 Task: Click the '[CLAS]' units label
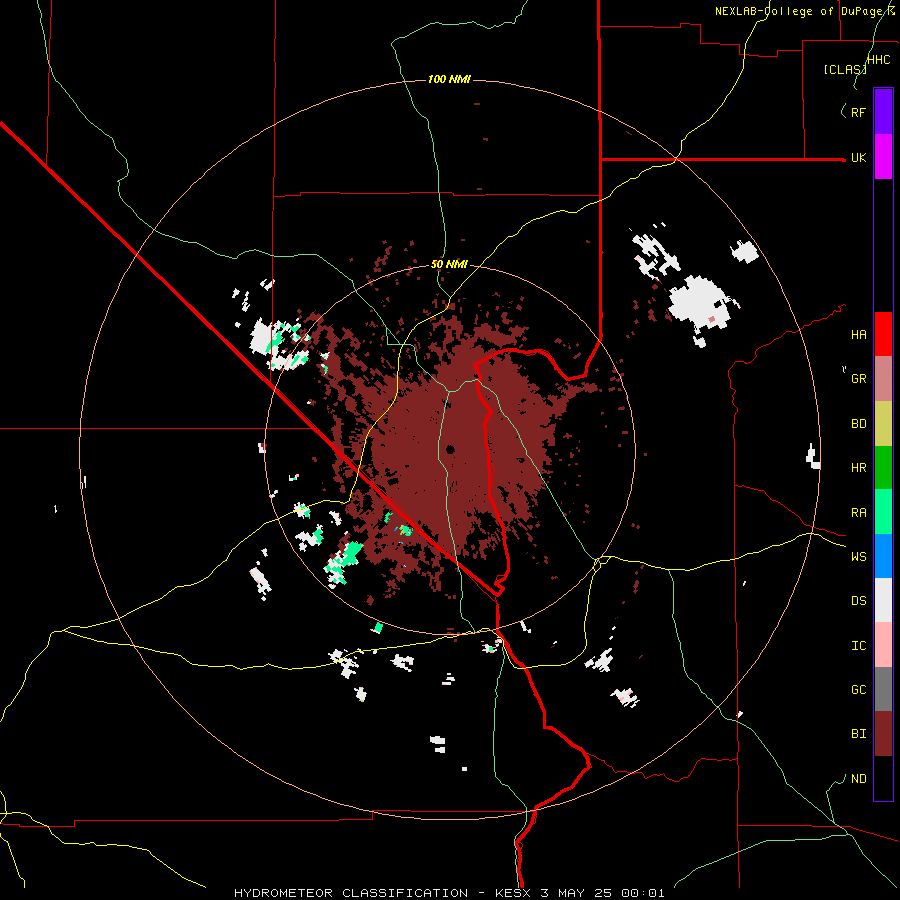(845, 69)
